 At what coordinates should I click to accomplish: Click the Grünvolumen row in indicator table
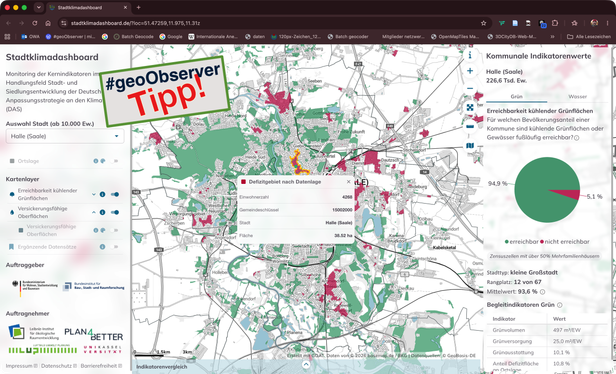(548, 330)
